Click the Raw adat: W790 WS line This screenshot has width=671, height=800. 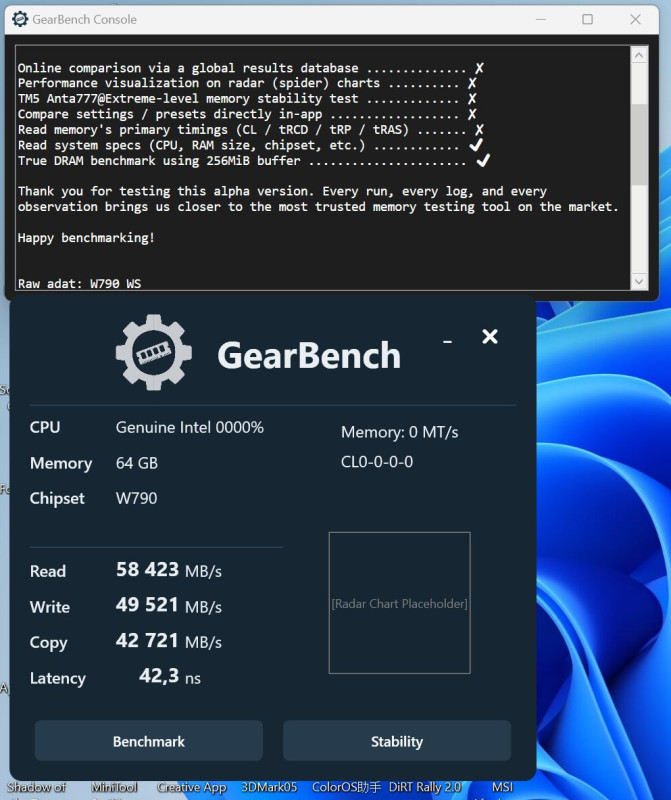[79, 283]
